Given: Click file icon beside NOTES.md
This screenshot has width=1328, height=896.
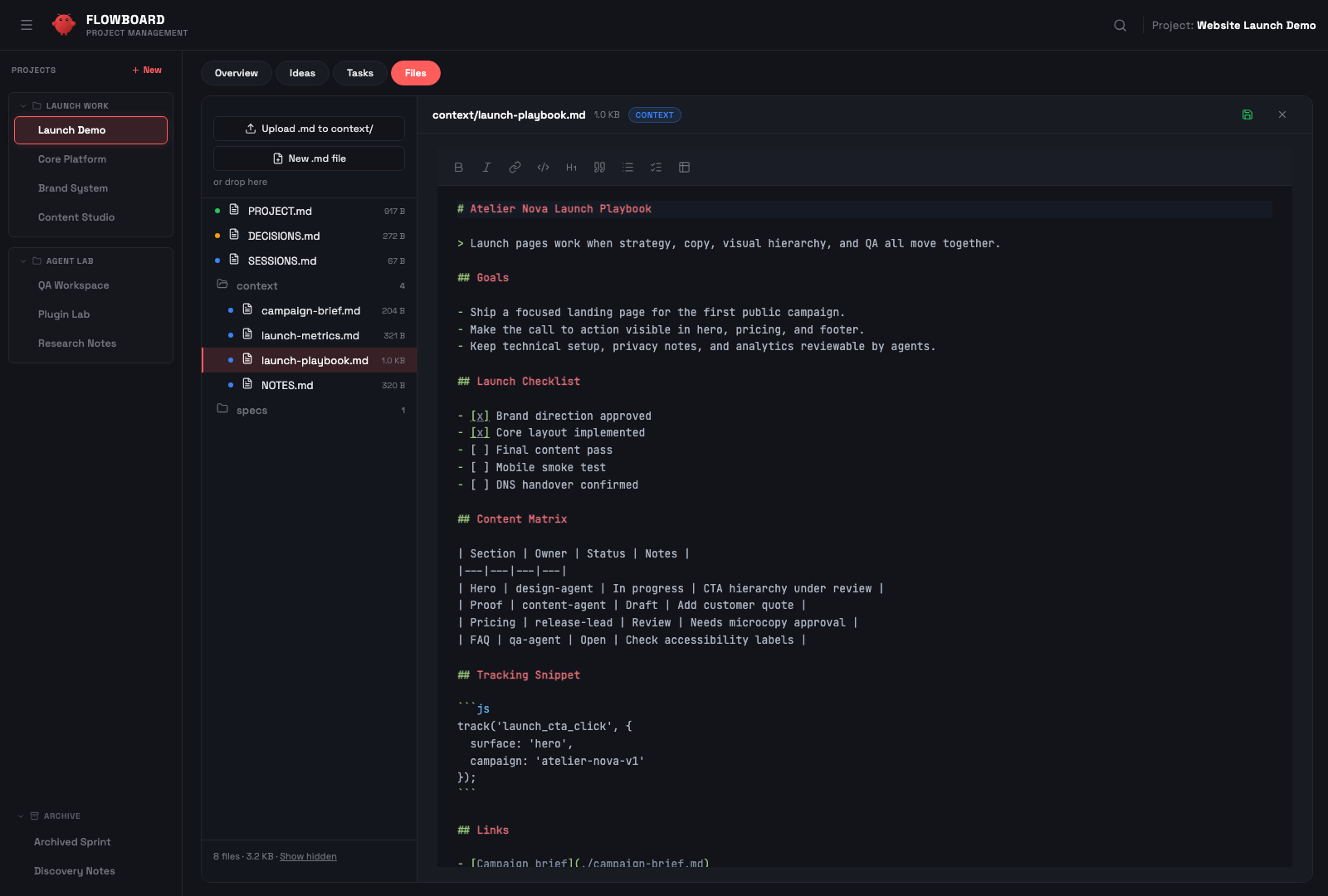Looking at the screenshot, I should coord(247,384).
